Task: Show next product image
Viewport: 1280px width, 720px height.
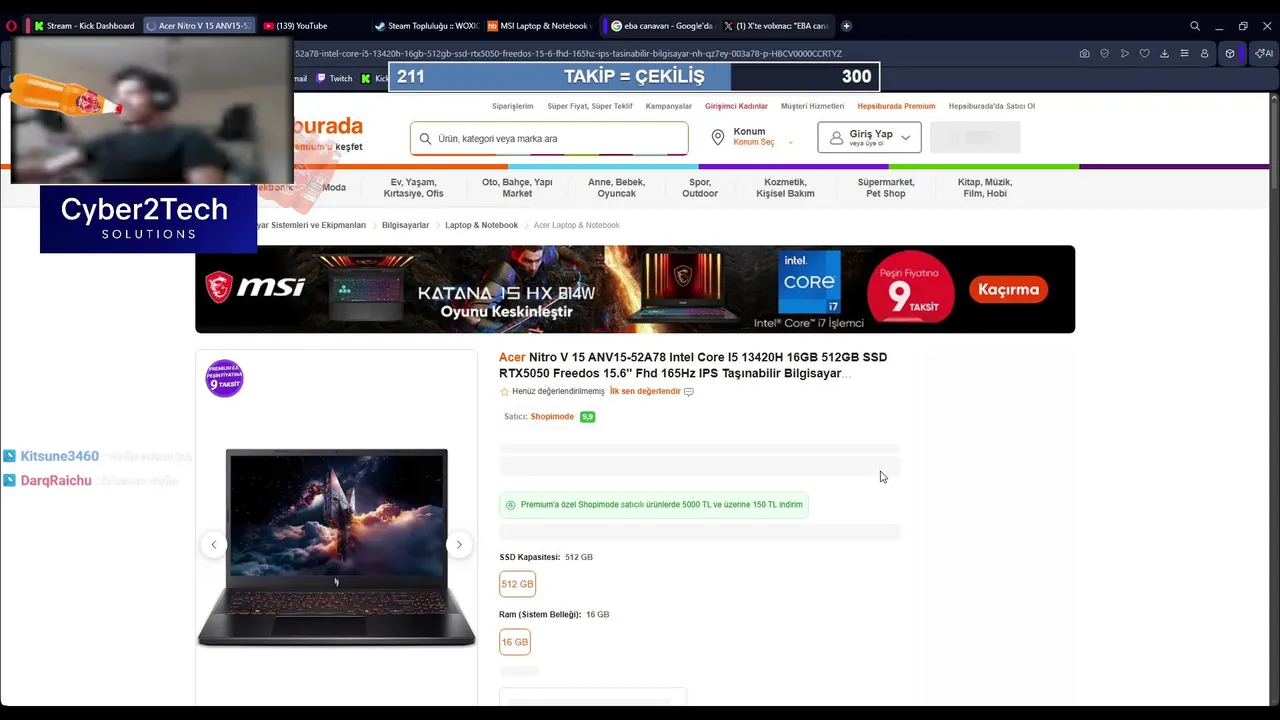Action: (x=459, y=545)
